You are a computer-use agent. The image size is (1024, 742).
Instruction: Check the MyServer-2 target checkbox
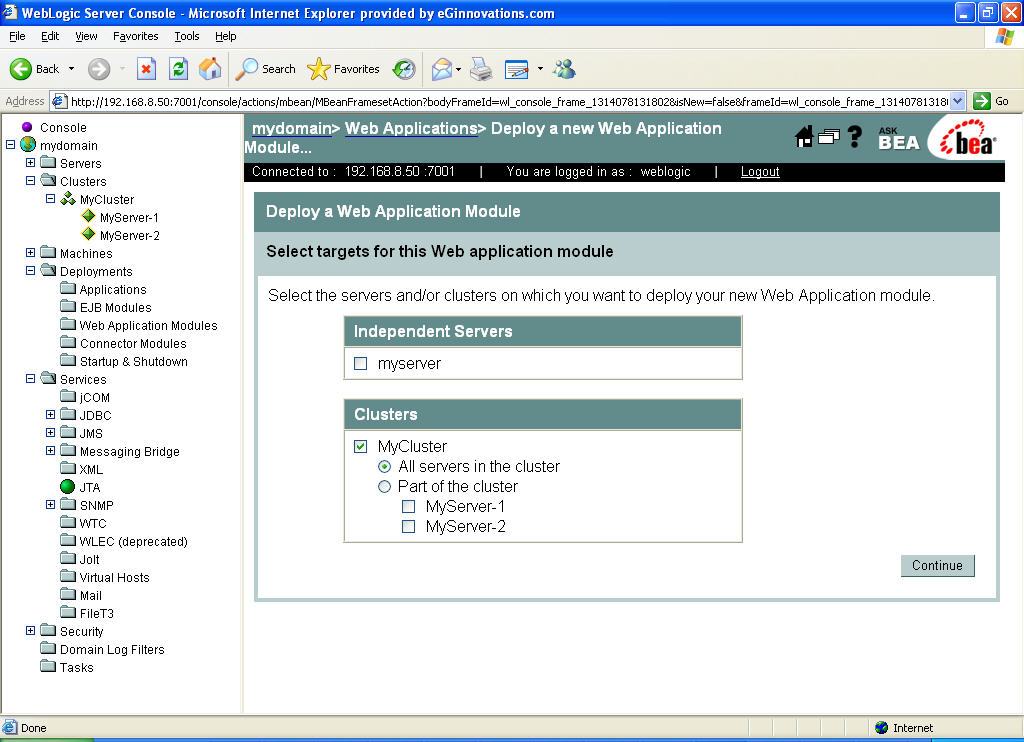point(408,526)
